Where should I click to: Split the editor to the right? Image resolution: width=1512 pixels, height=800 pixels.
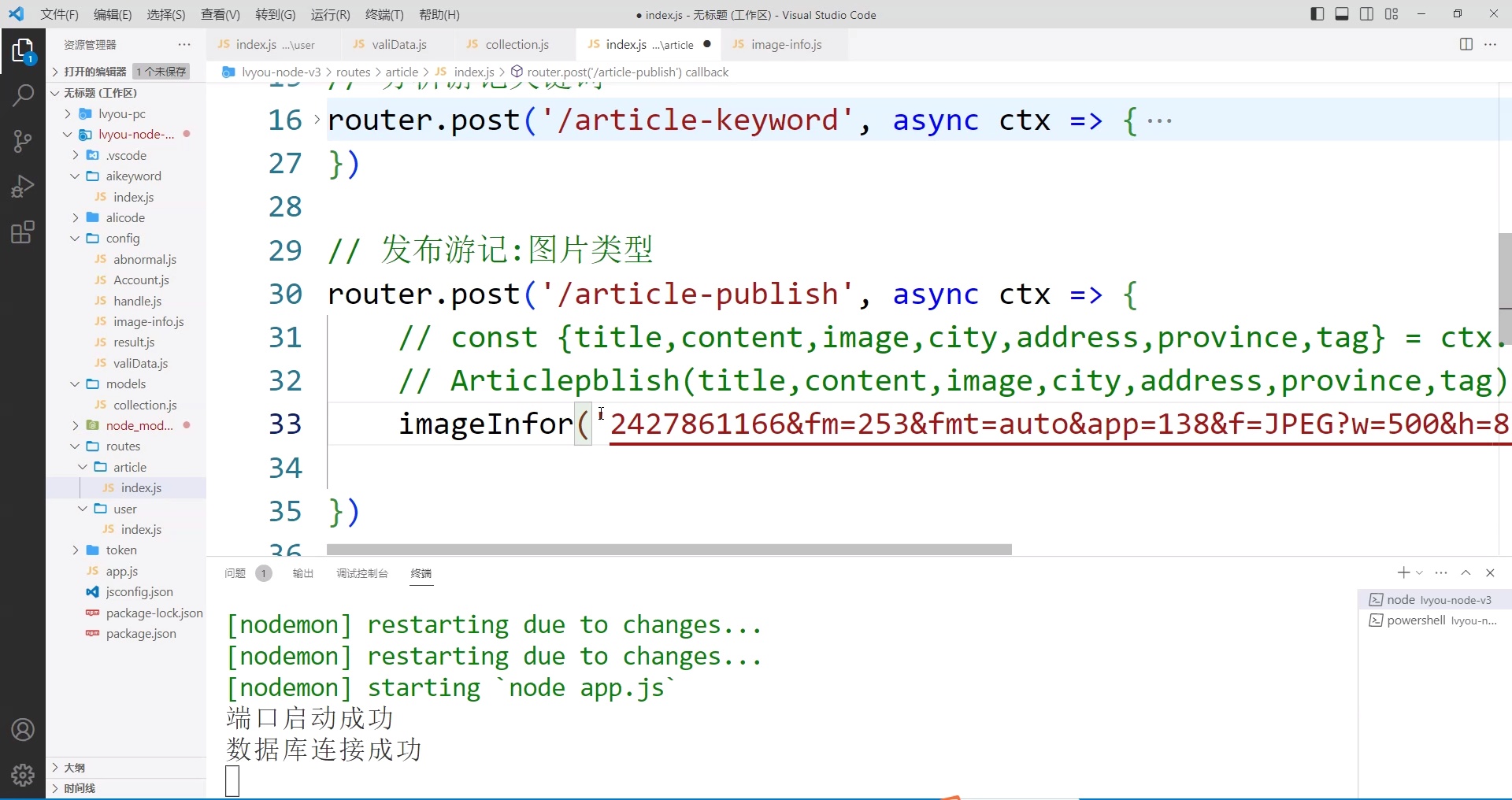pyautogui.click(x=1466, y=45)
